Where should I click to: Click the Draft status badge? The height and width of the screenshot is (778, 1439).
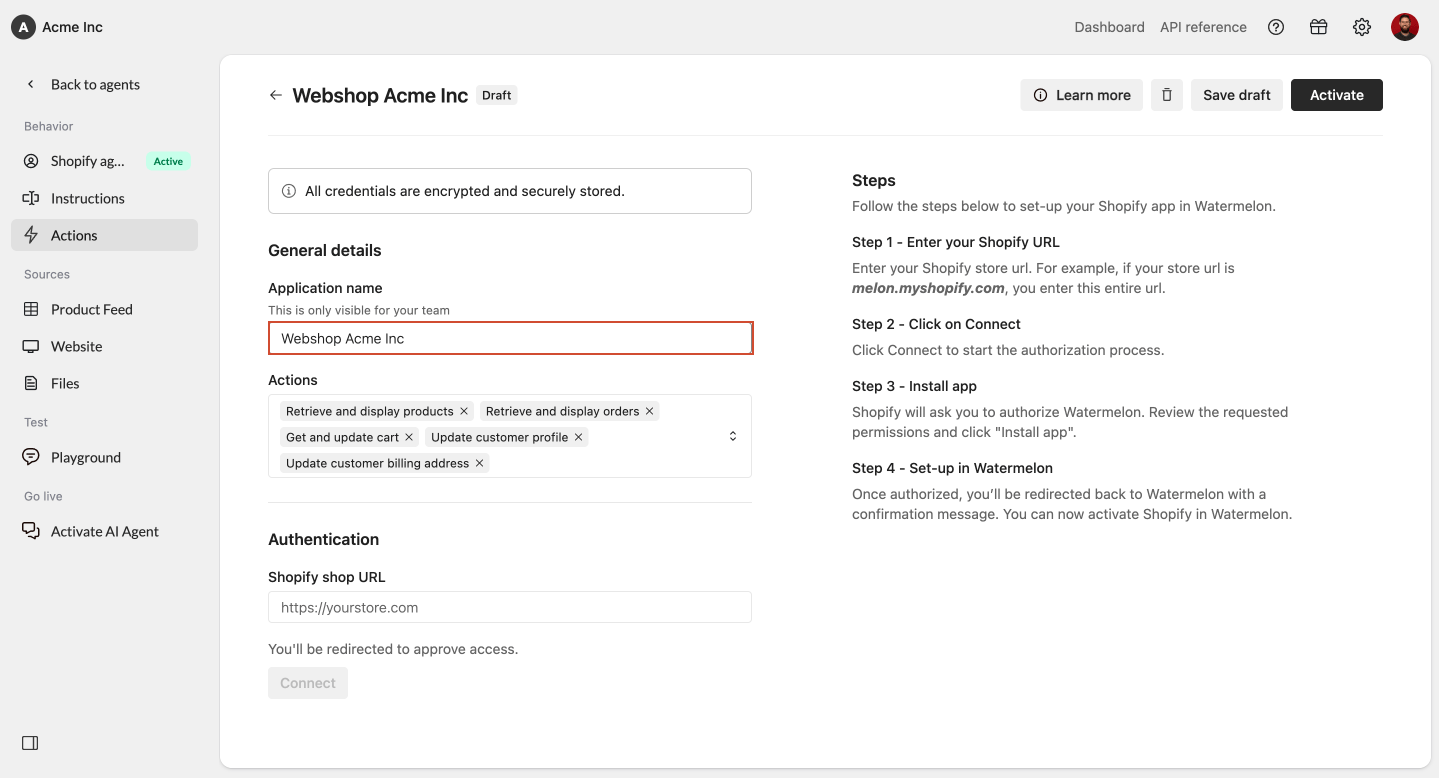497,95
